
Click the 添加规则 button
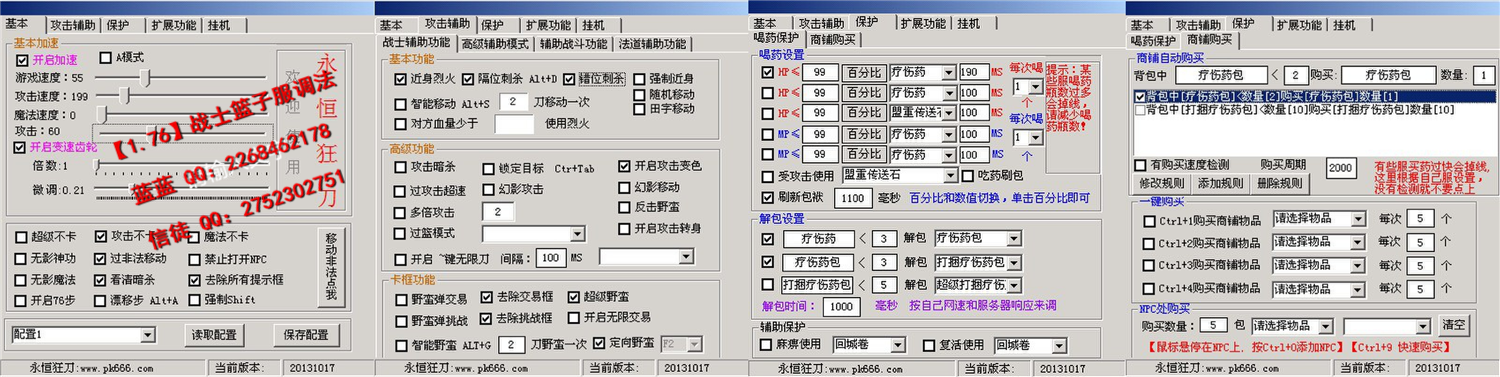1220,184
